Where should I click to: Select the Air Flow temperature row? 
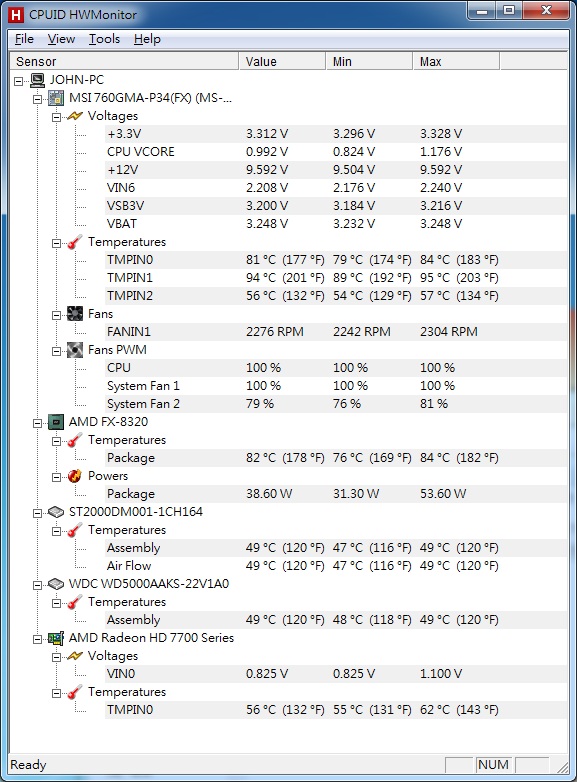tap(336, 566)
